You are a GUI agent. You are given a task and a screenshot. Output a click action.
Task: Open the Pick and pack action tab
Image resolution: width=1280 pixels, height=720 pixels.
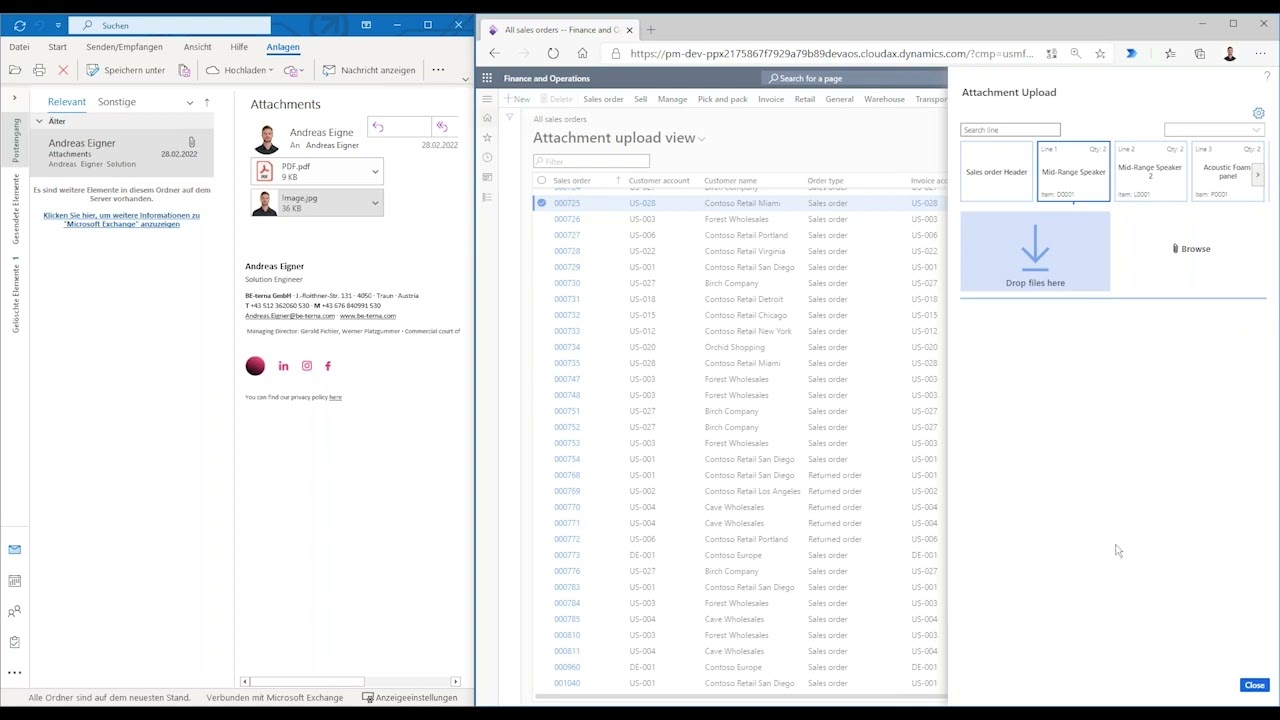723,99
